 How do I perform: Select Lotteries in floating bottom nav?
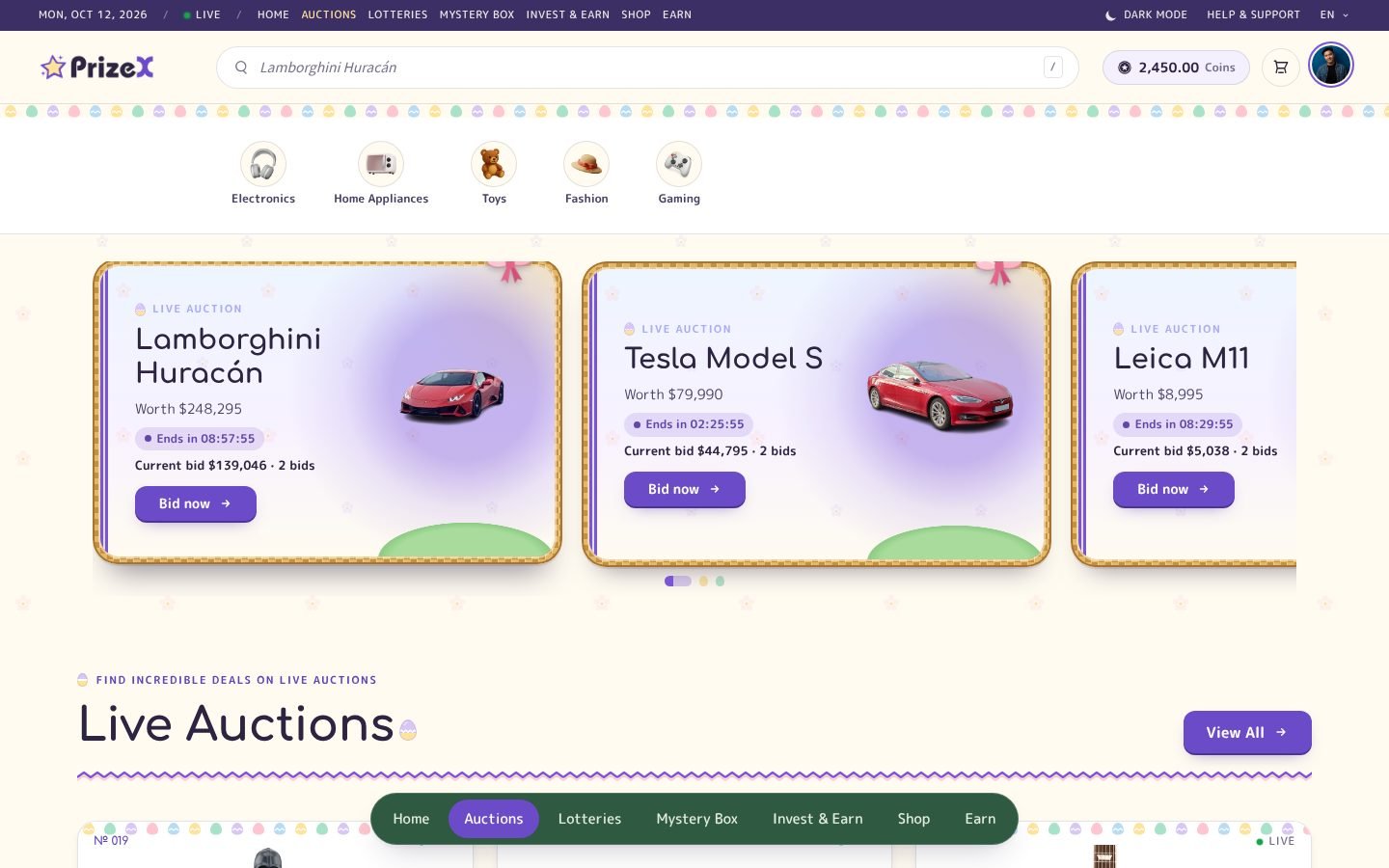pyautogui.click(x=589, y=819)
